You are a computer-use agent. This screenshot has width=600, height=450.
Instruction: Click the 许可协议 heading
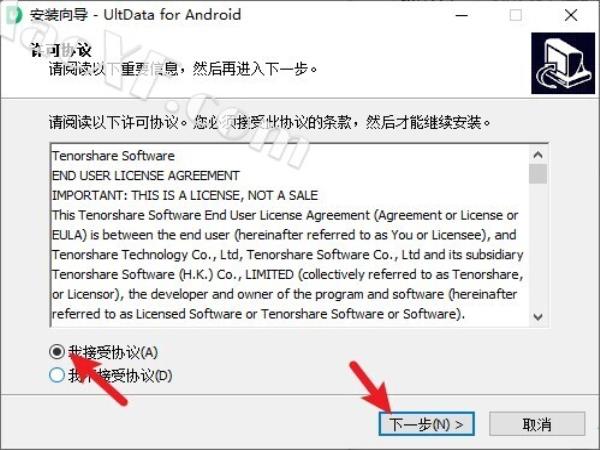tap(61, 50)
